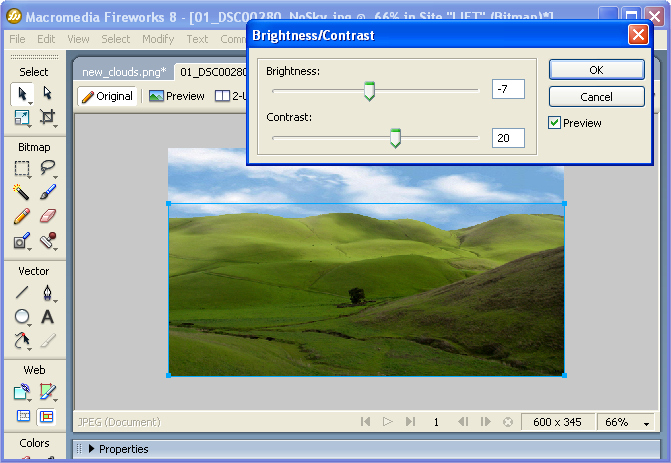This screenshot has width=671, height=463.
Task: Select the Text tool
Action: [47, 317]
